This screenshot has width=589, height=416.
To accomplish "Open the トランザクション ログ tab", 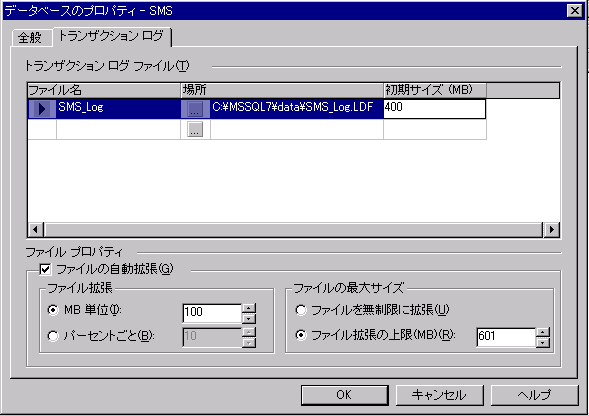I will point(111,36).
